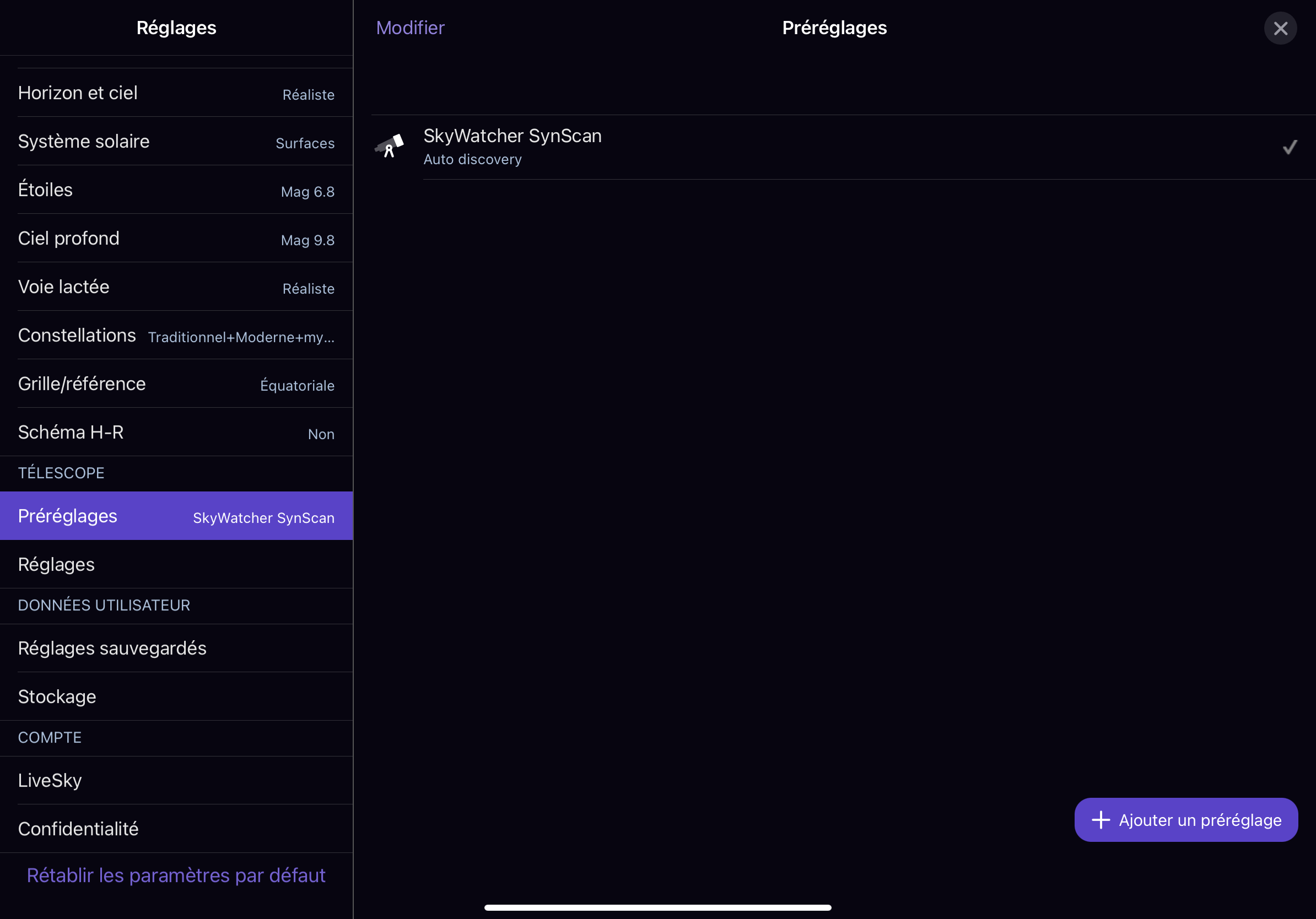Open Stockage settings

[x=176, y=697]
